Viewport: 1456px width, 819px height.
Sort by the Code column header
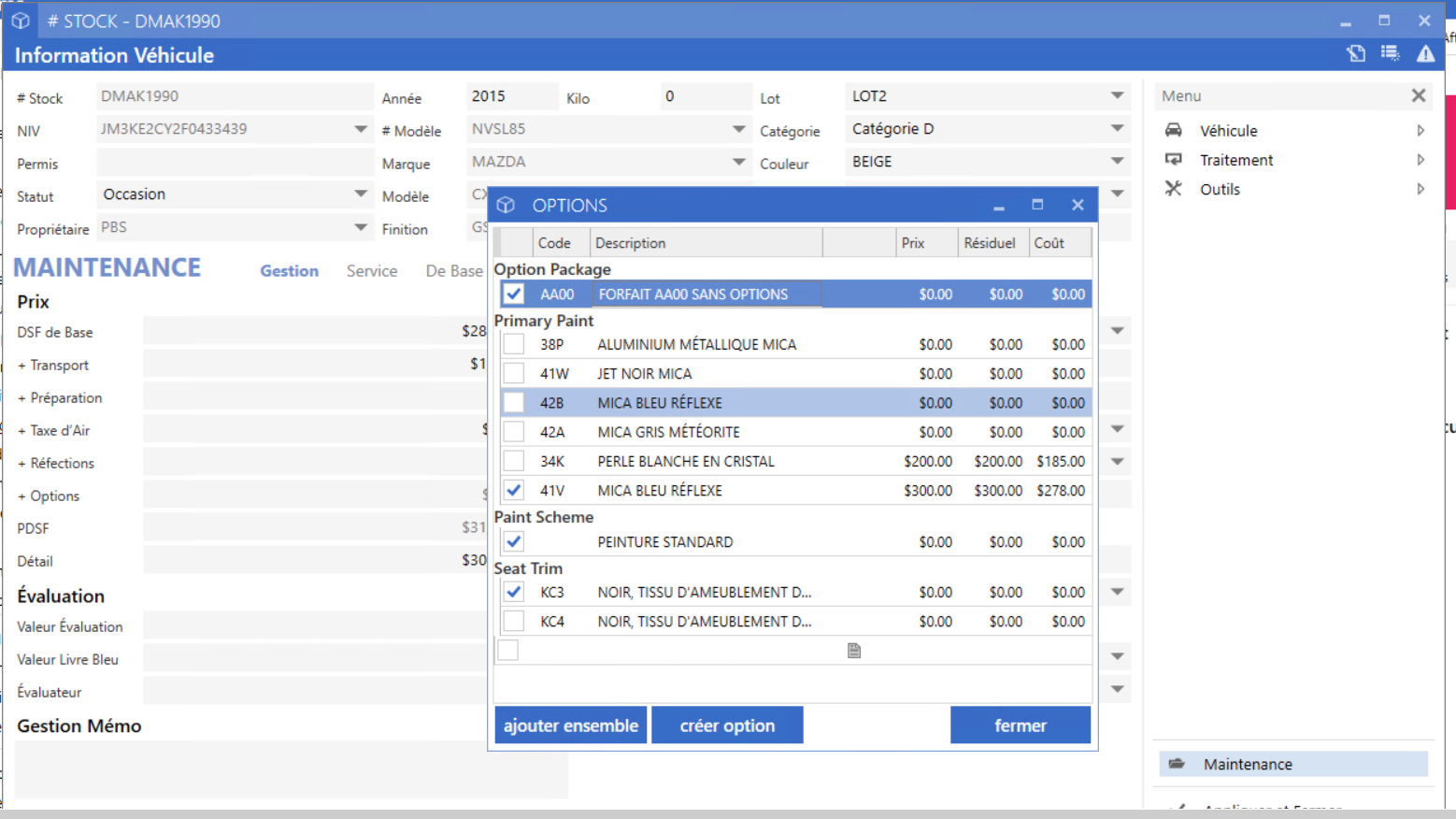pyautogui.click(x=561, y=243)
